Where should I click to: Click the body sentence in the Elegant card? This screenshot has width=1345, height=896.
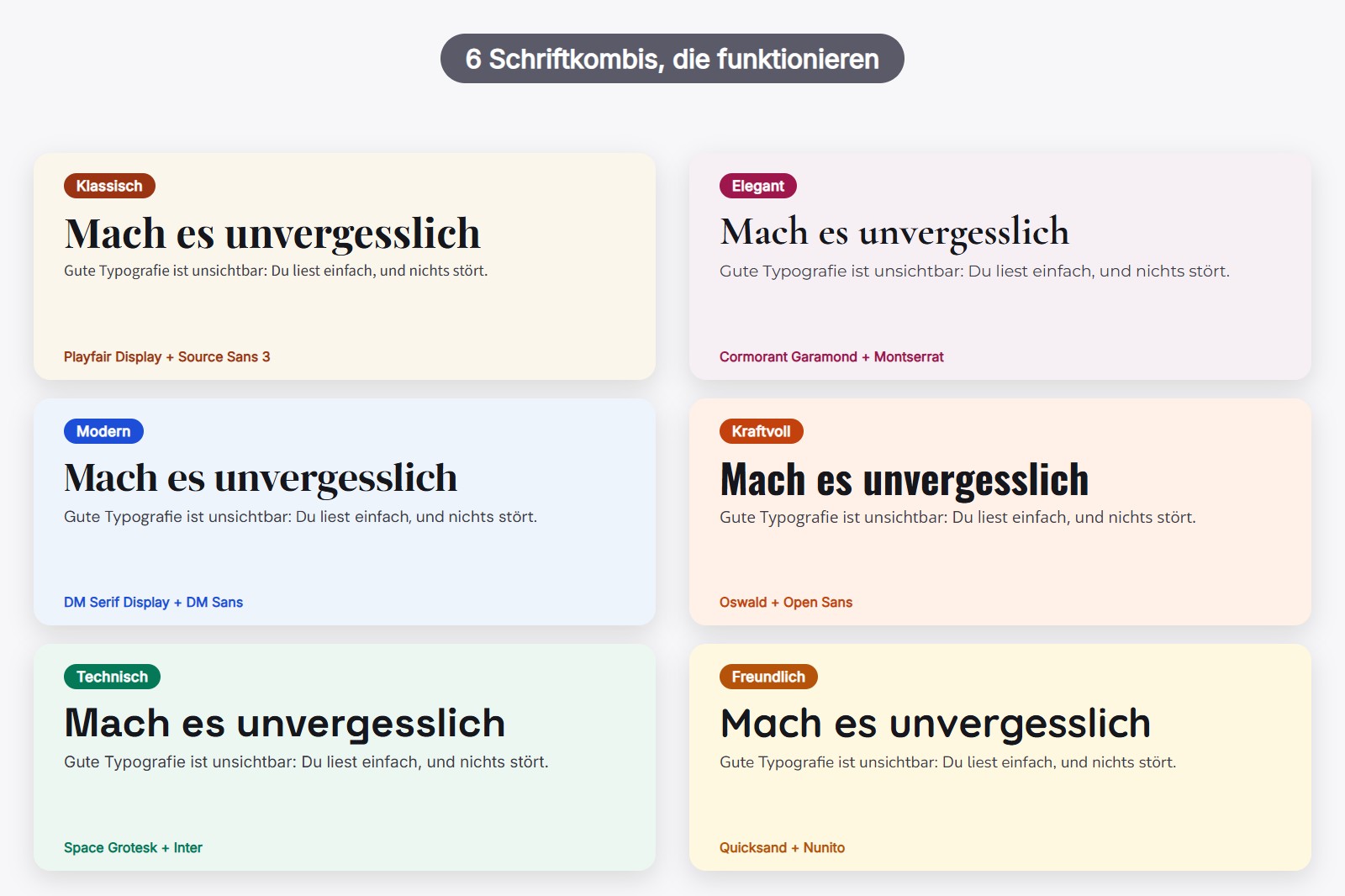point(974,271)
